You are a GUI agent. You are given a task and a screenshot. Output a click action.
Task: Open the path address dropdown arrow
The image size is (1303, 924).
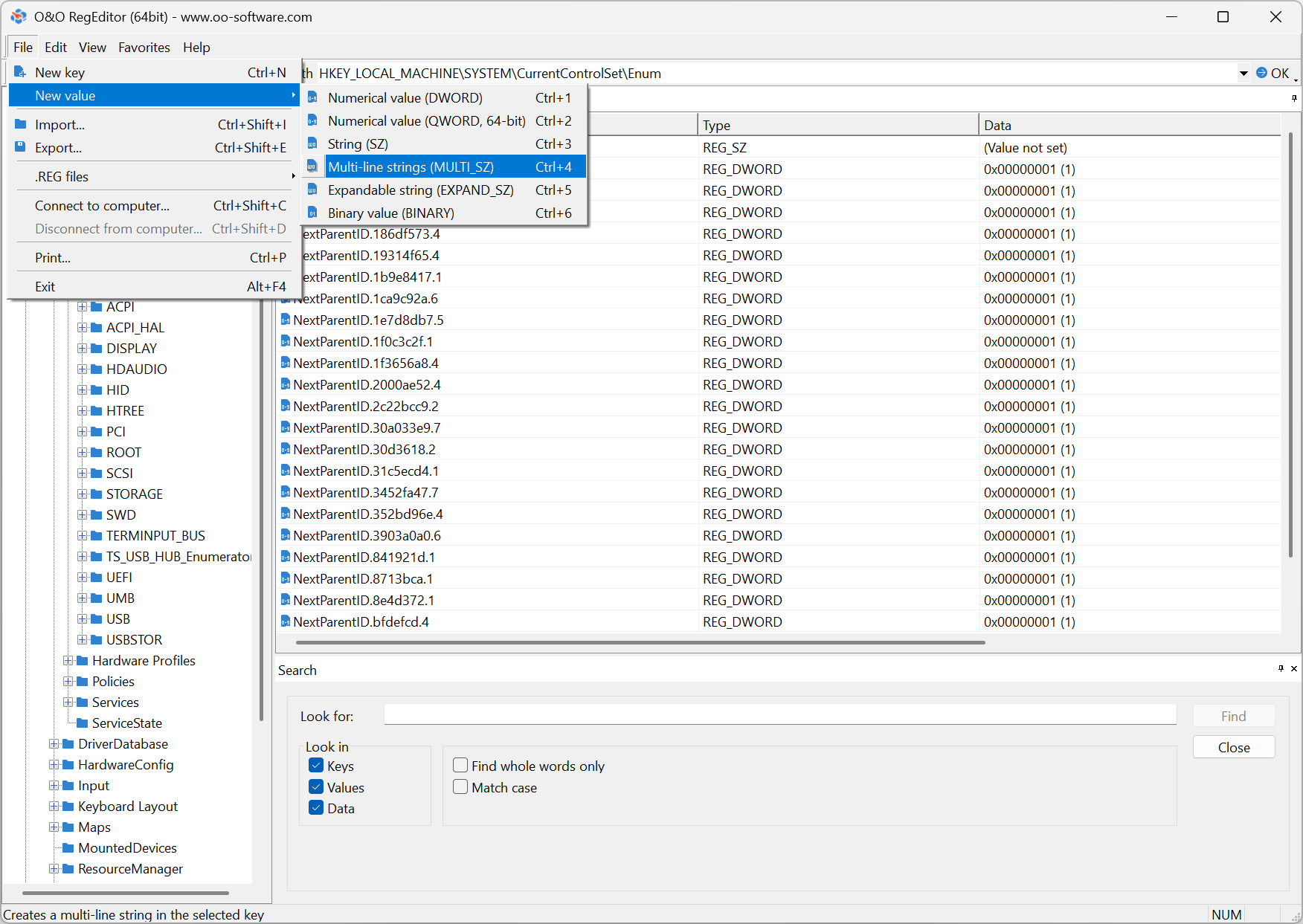pyautogui.click(x=1244, y=73)
